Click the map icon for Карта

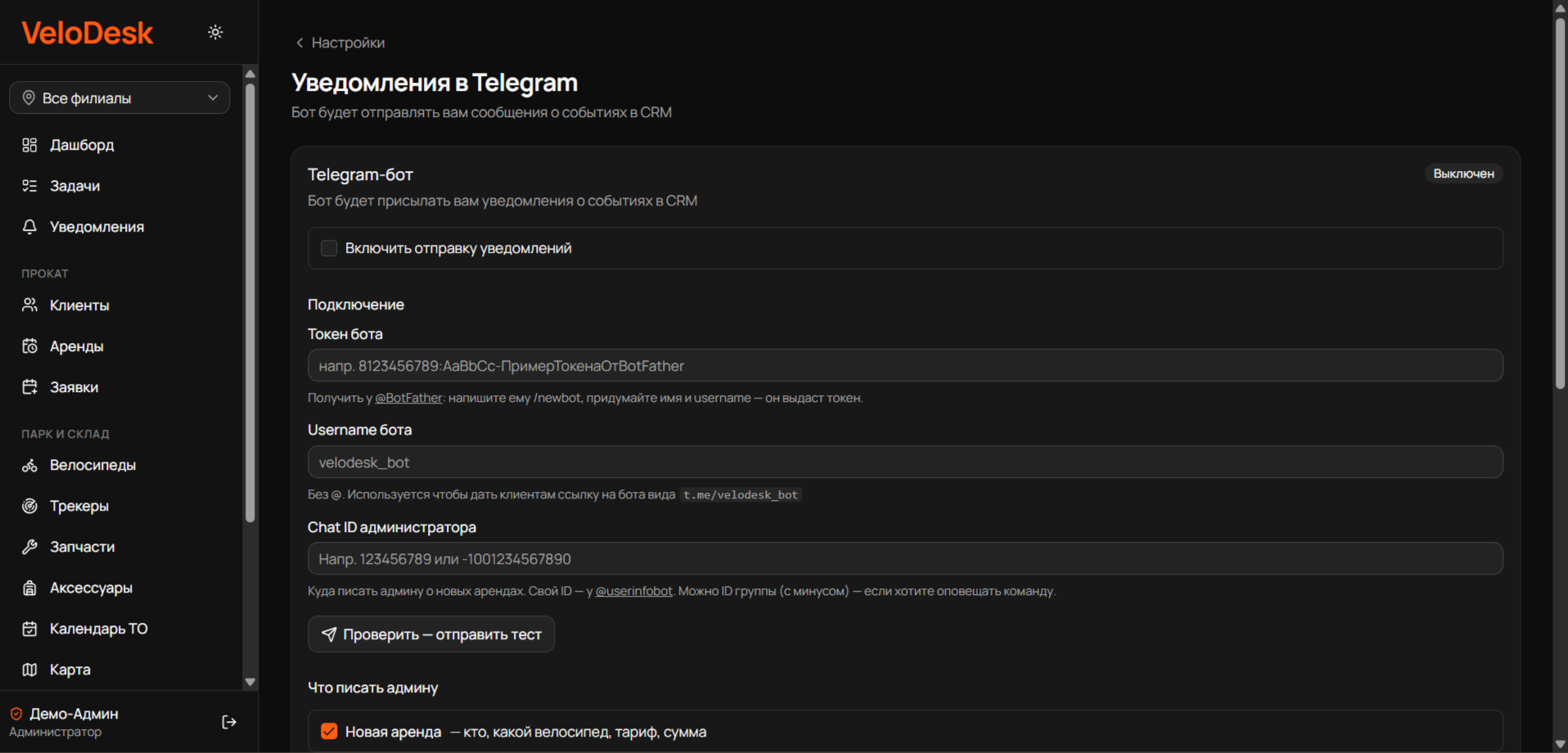click(29, 670)
